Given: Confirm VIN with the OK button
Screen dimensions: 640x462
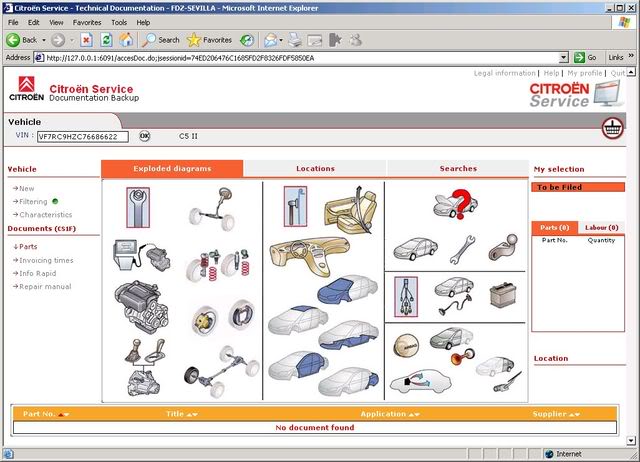Looking at the screenshot, I should 144,136.
